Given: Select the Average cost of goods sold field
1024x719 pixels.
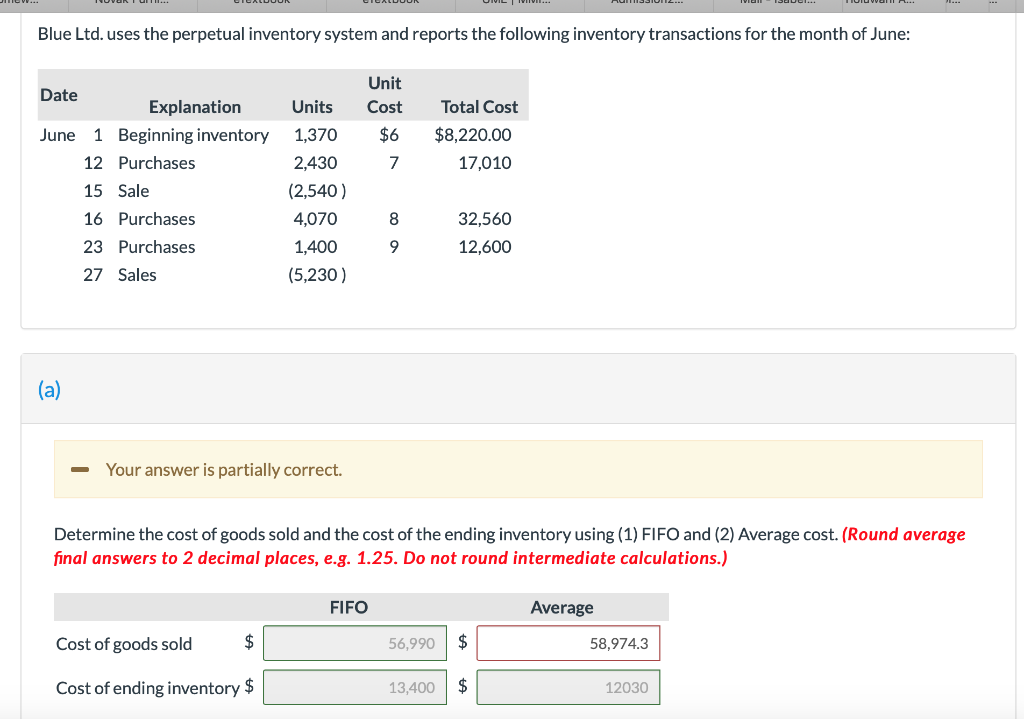Looking at the screenshot, I should 568,643.
